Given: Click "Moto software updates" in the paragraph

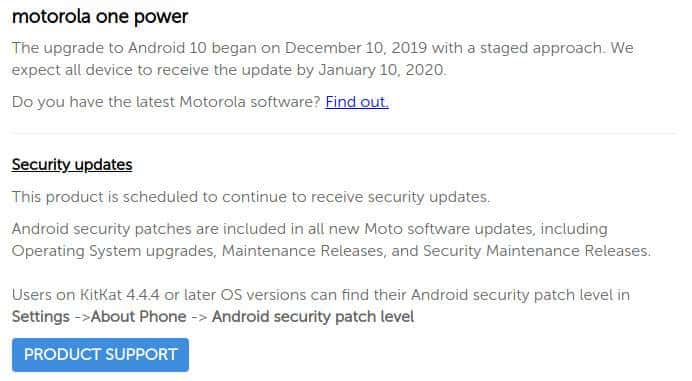Looking at the screenshot, I should 448,229.
